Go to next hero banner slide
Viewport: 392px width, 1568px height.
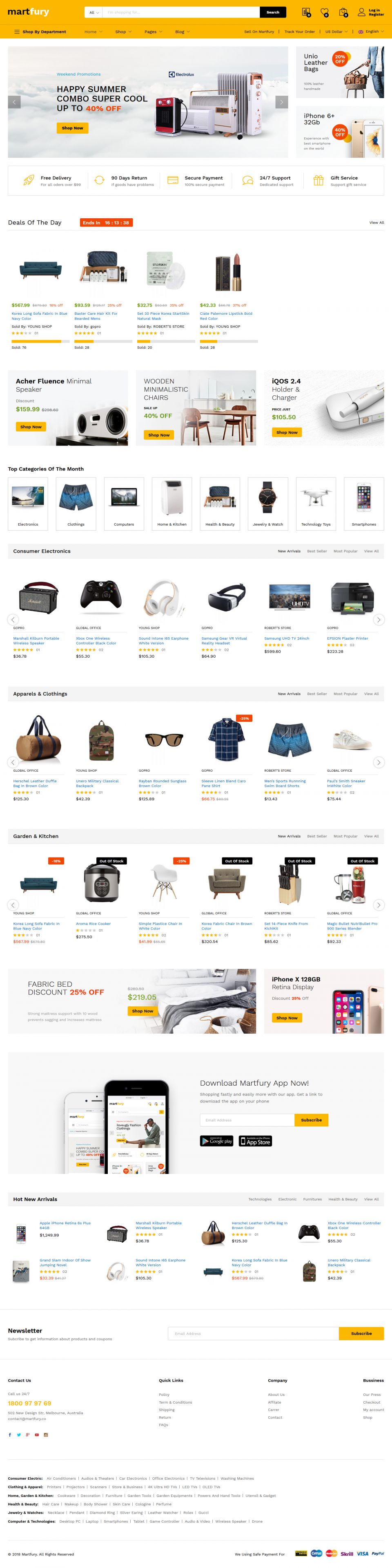click(281, 102)
